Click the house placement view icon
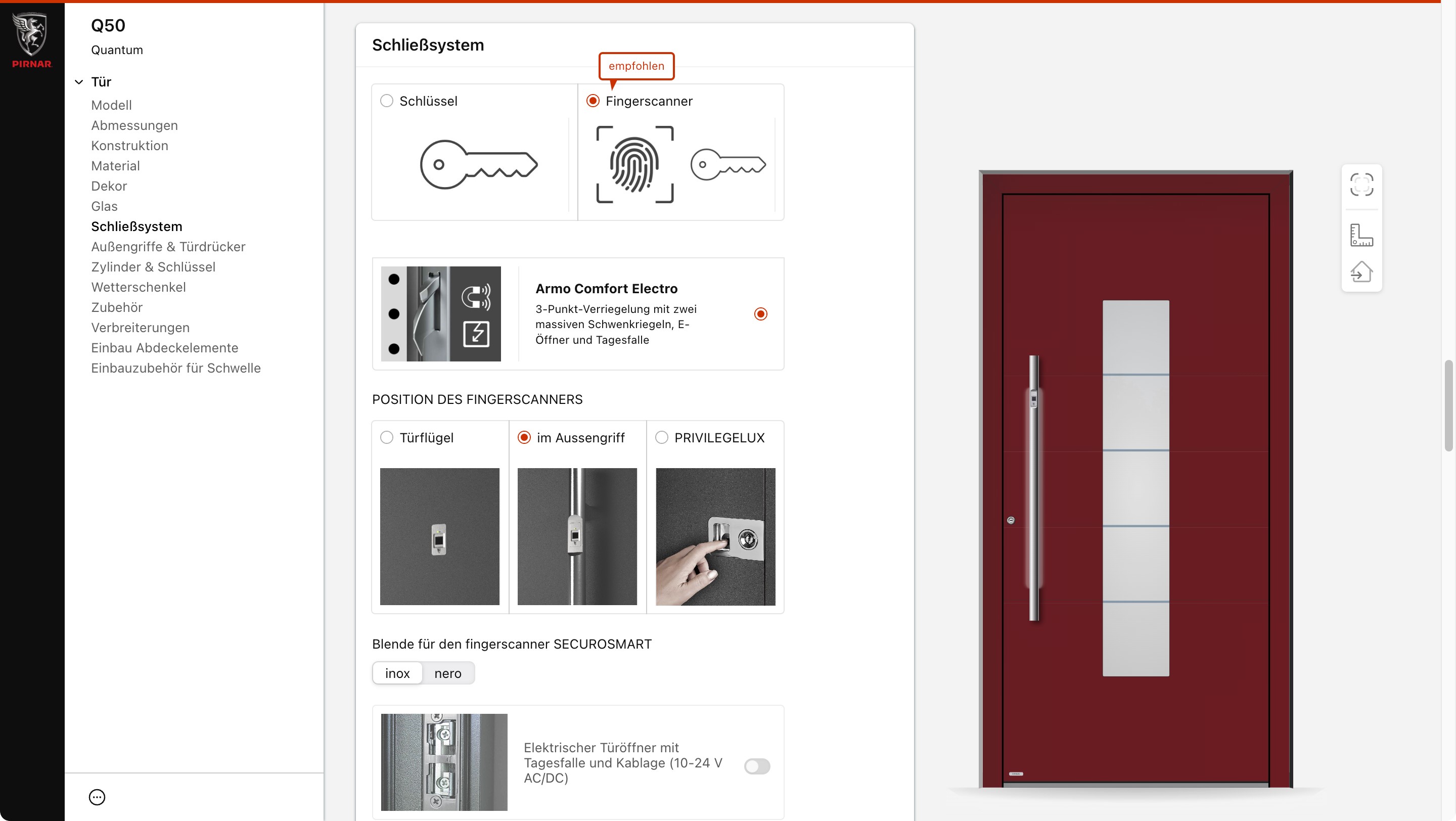 [1361, 272]
